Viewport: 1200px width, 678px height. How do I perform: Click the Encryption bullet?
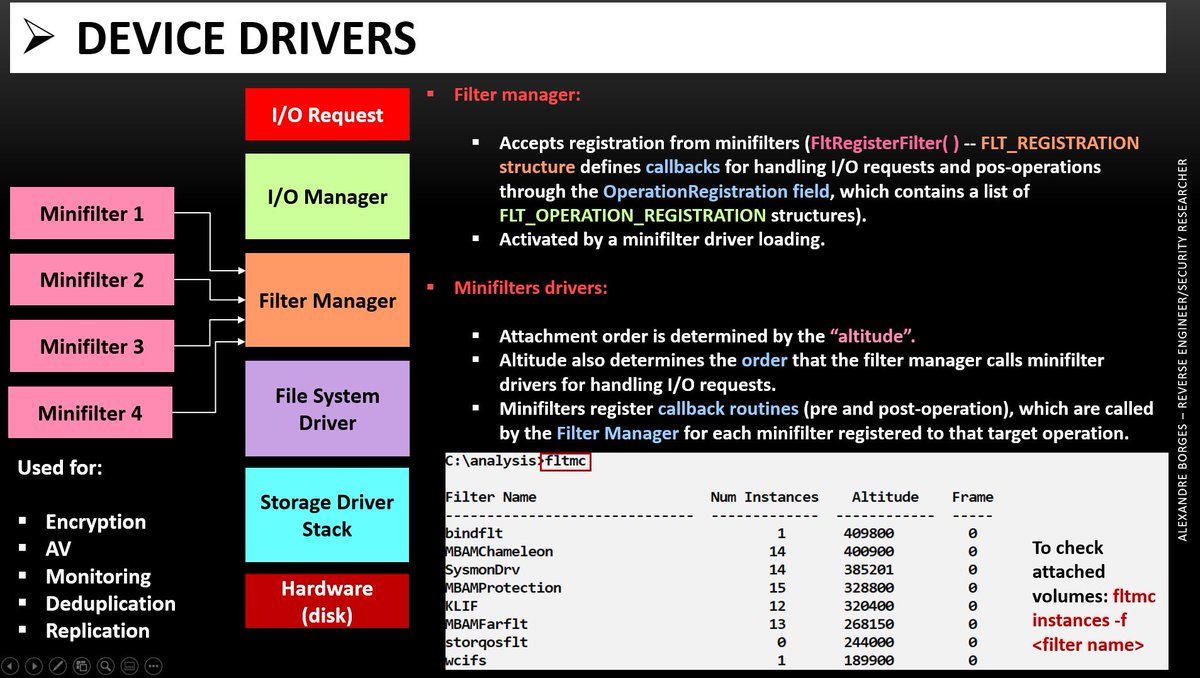(x=96, y=522)
